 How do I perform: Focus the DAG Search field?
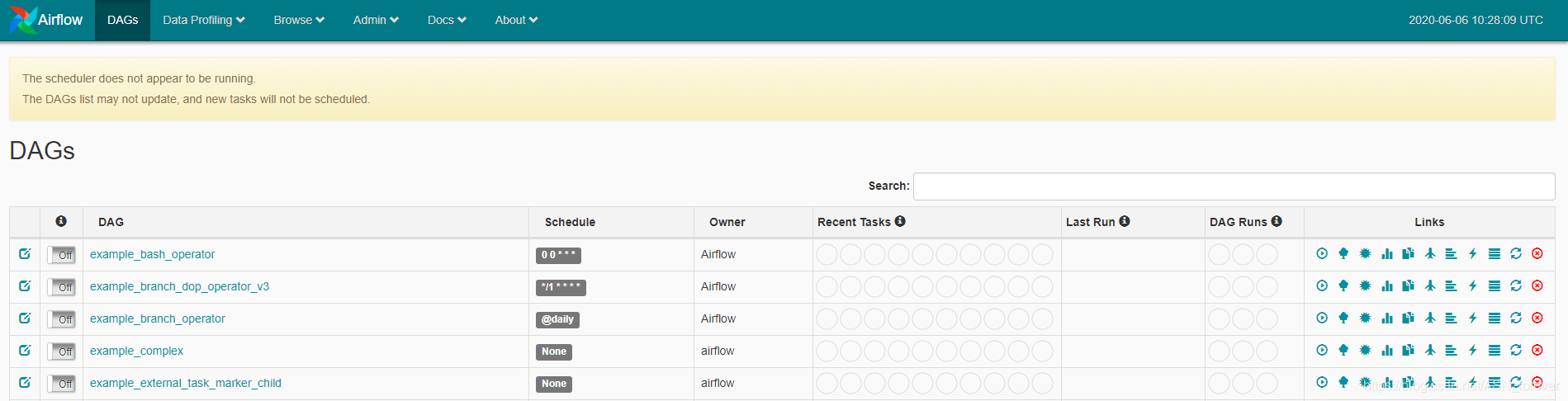click(1234, 186)
